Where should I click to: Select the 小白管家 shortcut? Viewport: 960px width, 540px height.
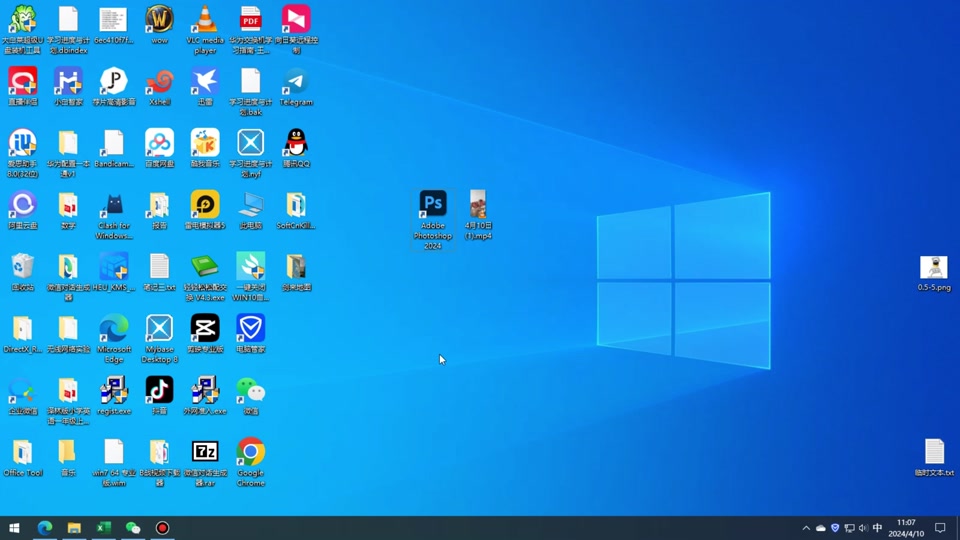68,86
